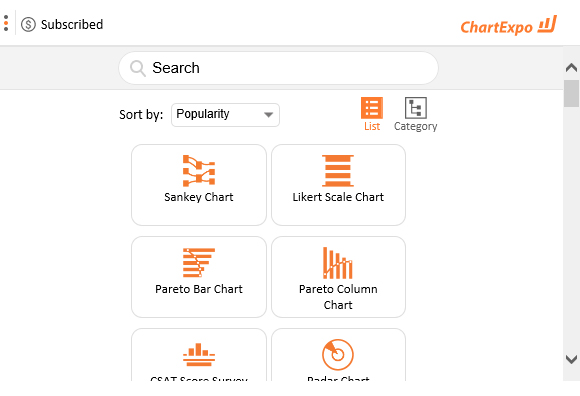Open the CSAT Score Survey chart icon
Image resolution: width=580 pixels, height=396 pixels.
pos(199,355)
